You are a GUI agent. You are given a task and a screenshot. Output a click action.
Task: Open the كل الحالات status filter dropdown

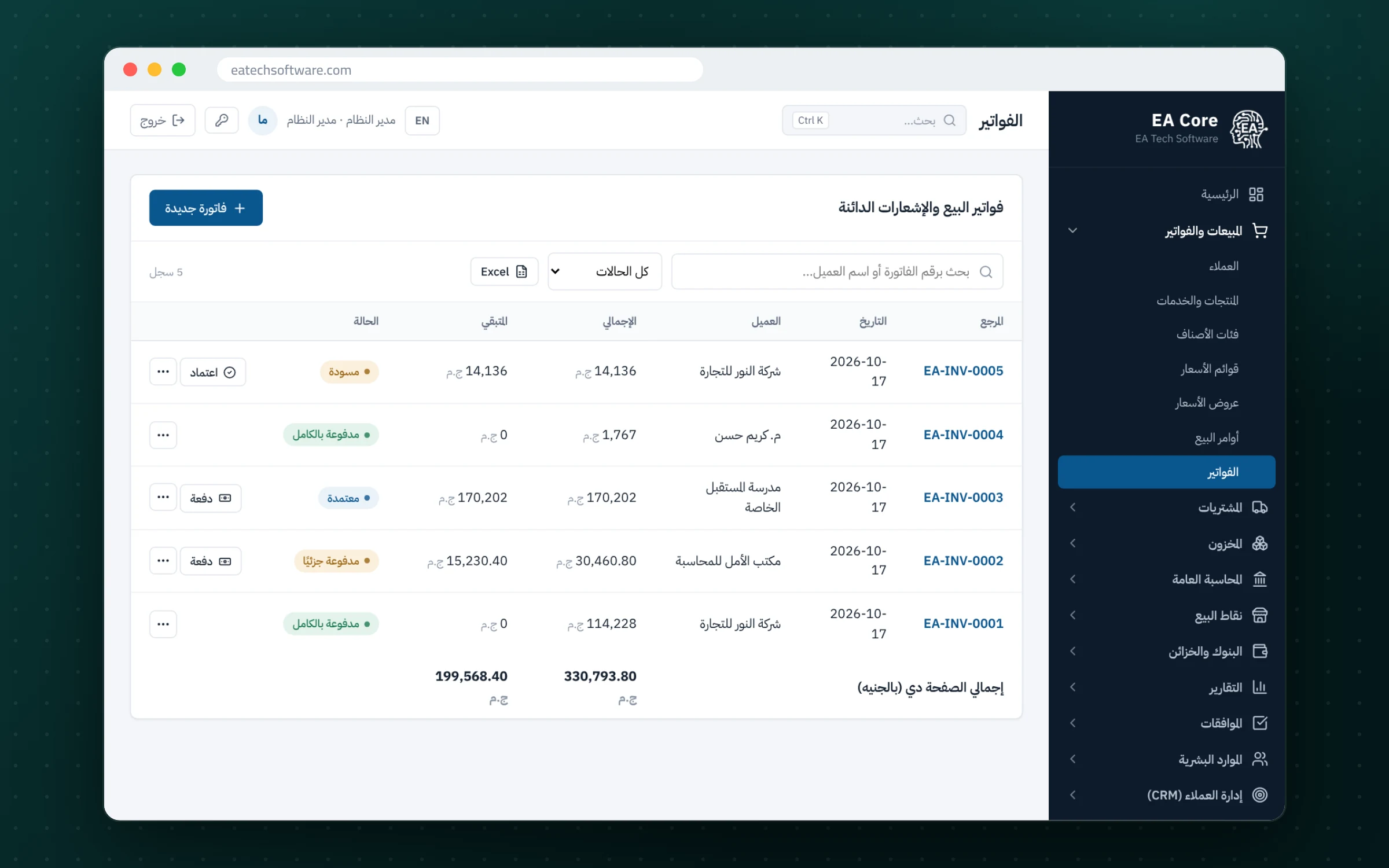605,271
